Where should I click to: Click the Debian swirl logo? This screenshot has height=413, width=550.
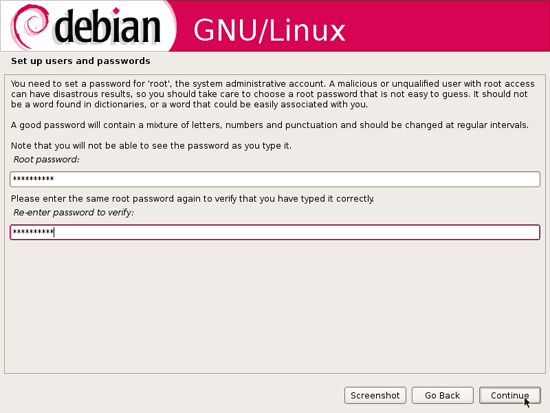click(x=29, y=27)
